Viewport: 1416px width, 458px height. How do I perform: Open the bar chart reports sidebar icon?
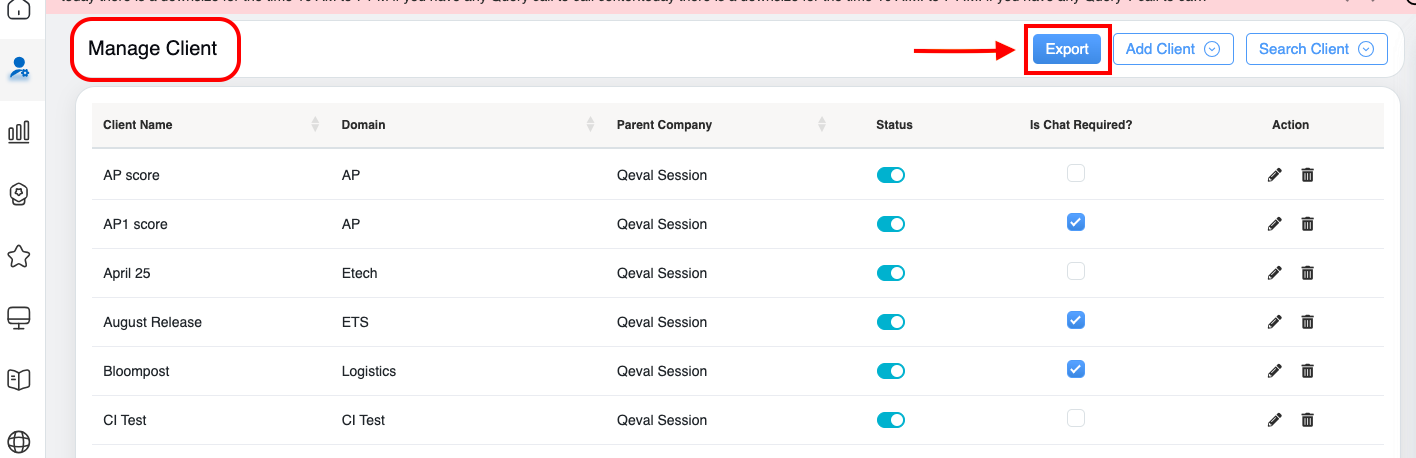19,131
